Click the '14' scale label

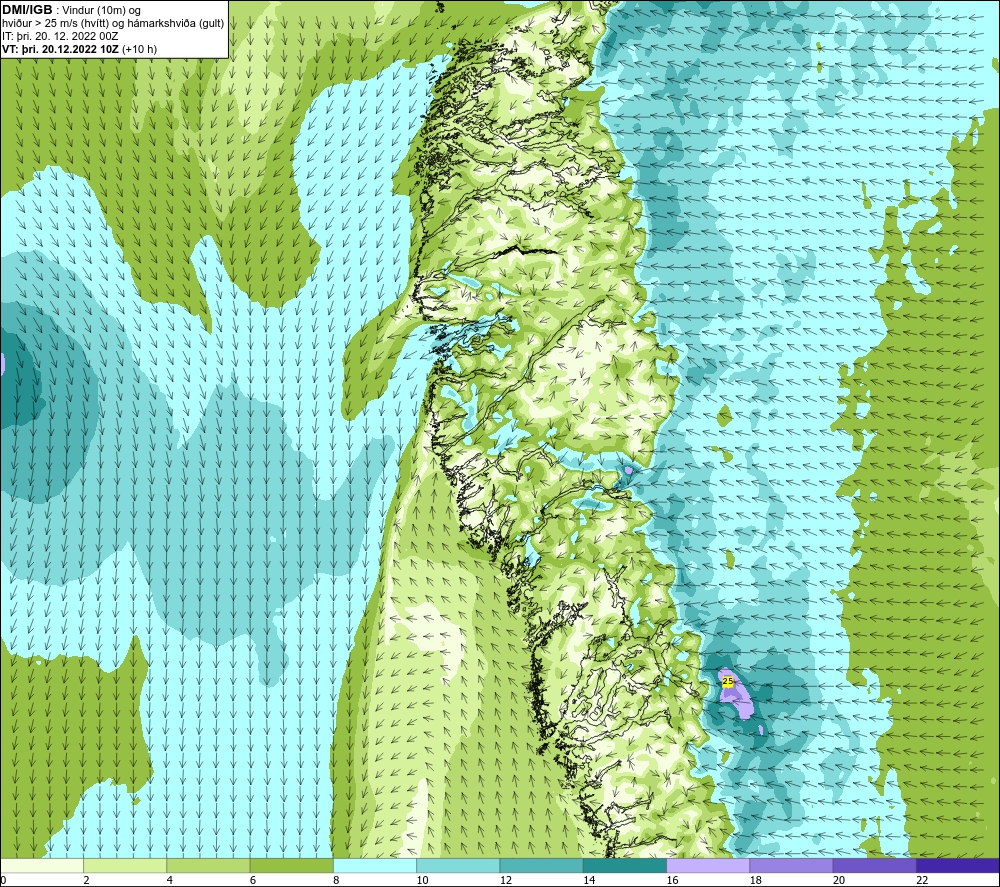[589, 880]
